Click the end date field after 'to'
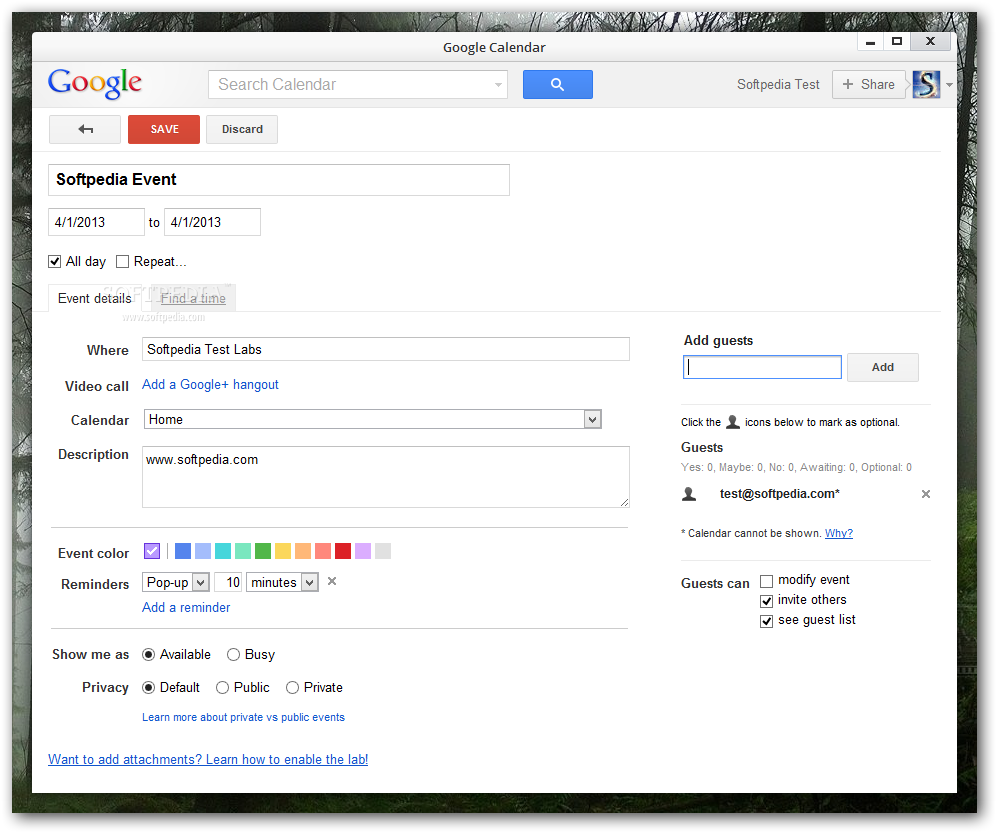Screen dimensions: 997x833 tap(212, 222)
